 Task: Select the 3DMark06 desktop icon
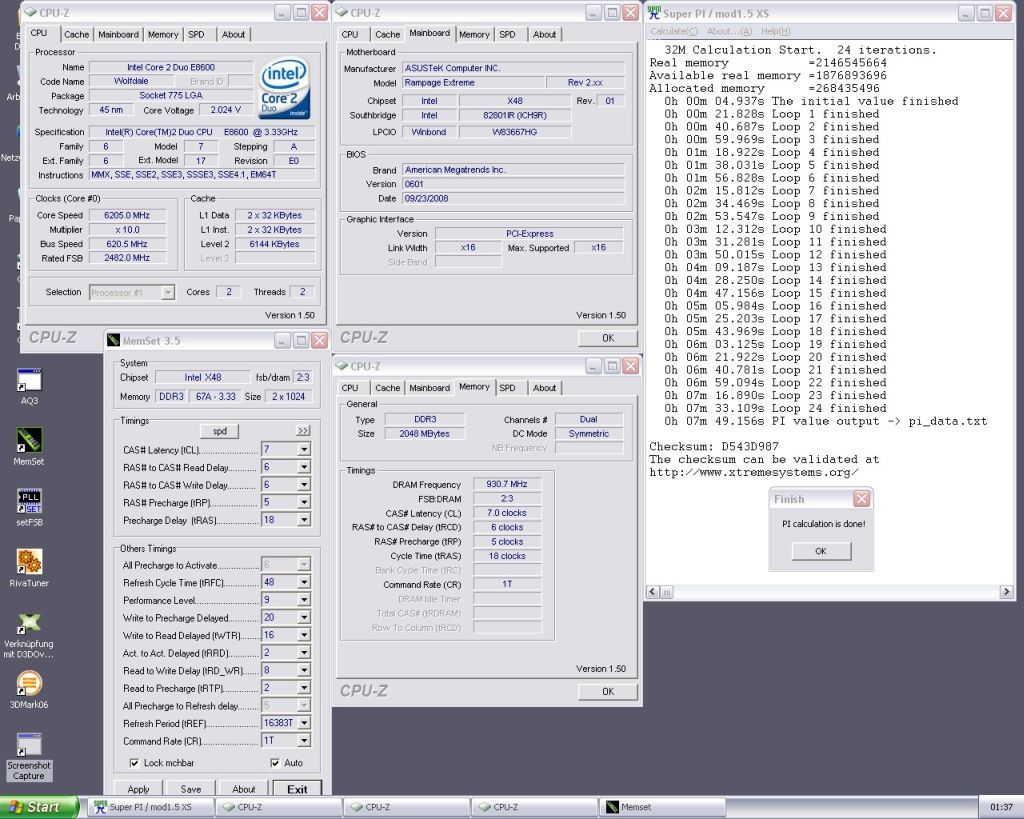[x=29, y=690]
